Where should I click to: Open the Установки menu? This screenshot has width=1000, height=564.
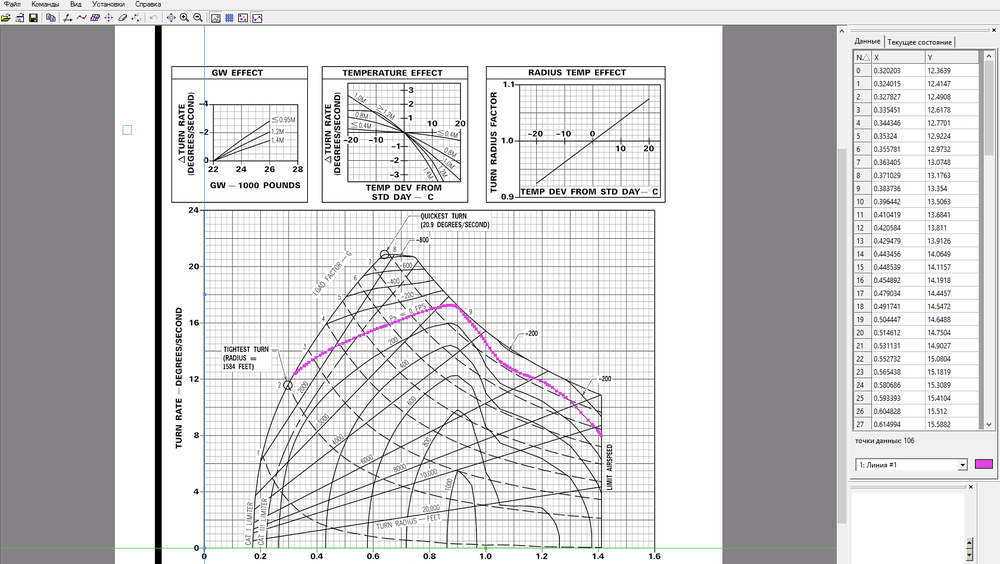[108, 4]
